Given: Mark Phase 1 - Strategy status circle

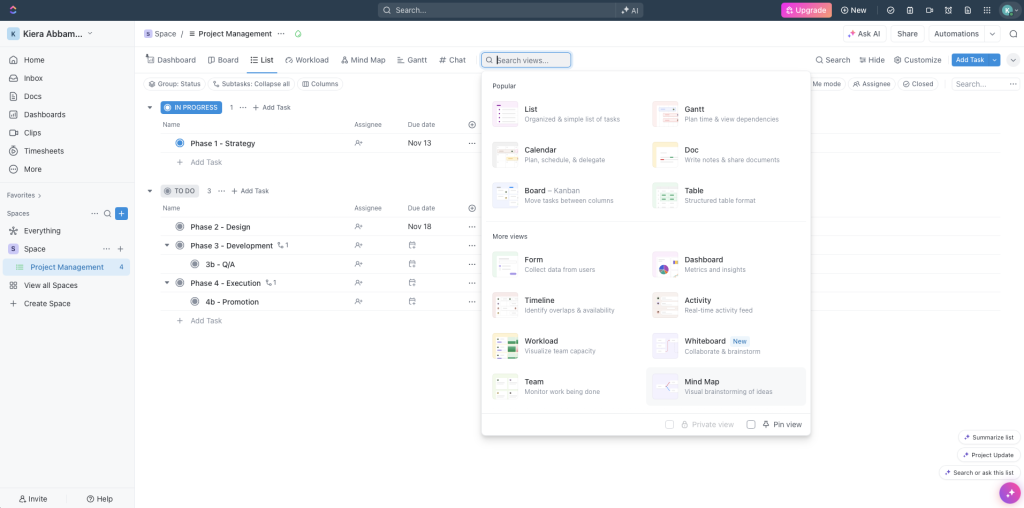Looking at the screenshot, I should tap(180, 143).
